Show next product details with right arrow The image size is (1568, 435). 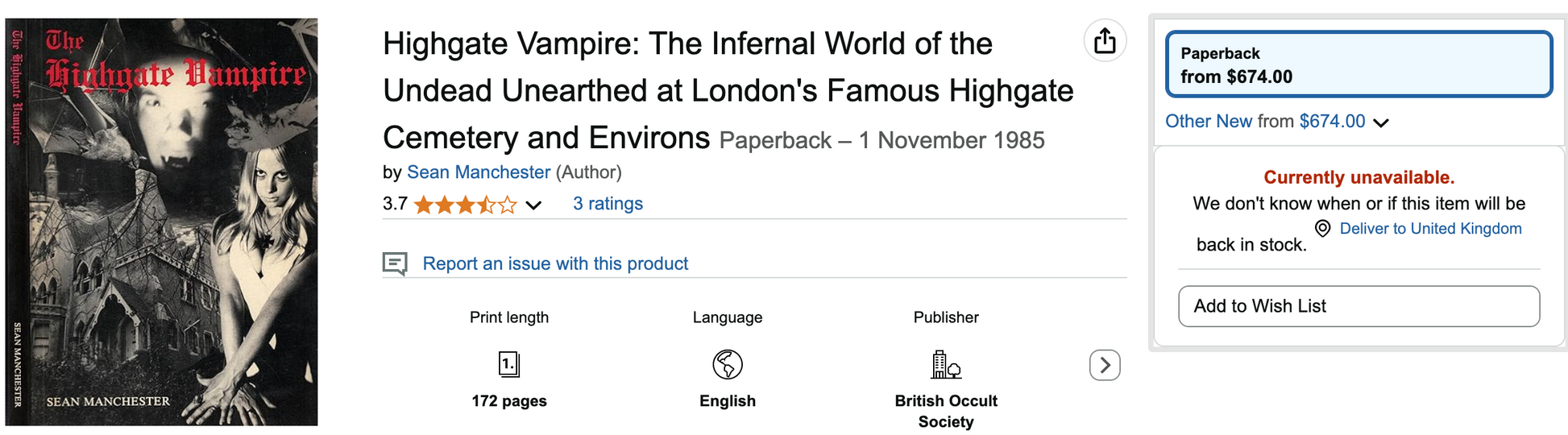pyautogui.click(x=1105, y=365)
